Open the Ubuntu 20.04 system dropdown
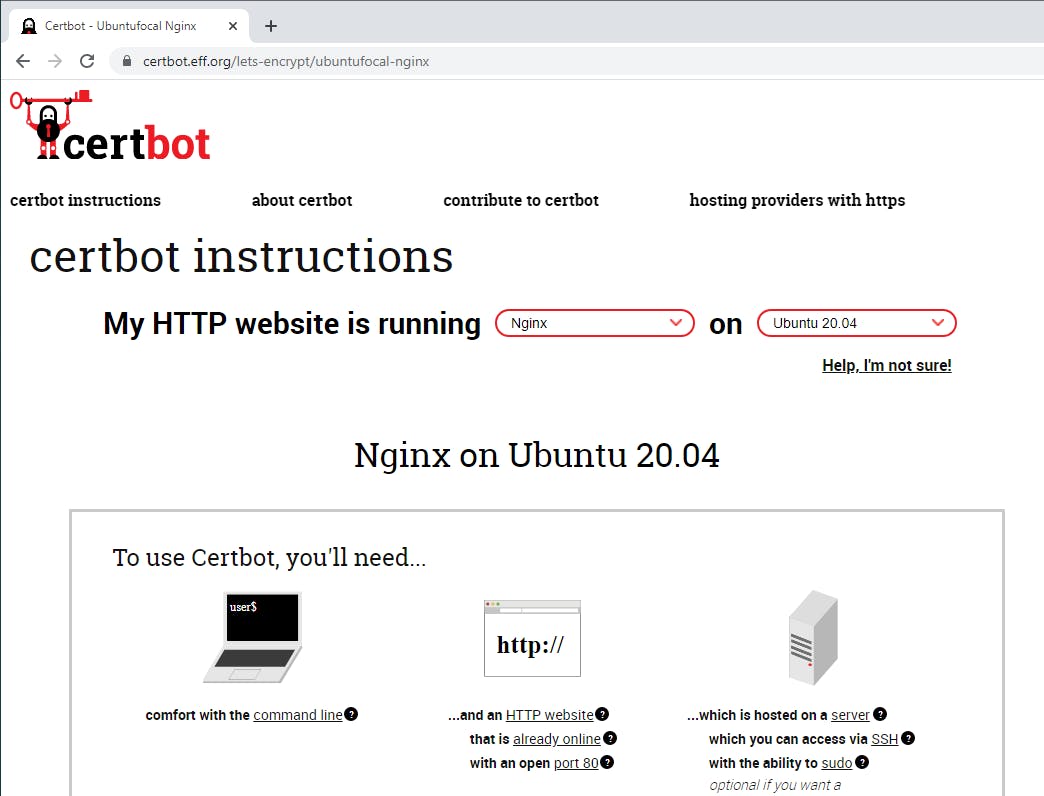Viewport: 1044px width, 796px height. pyautogui.click(x=856, y=323)
